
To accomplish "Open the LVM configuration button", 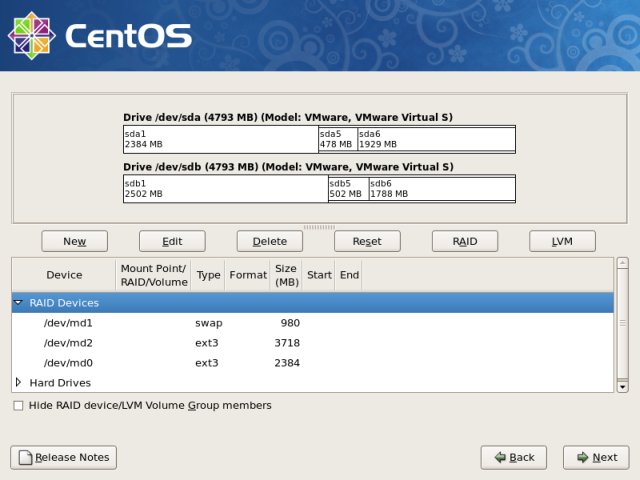I will click(562, 241).
